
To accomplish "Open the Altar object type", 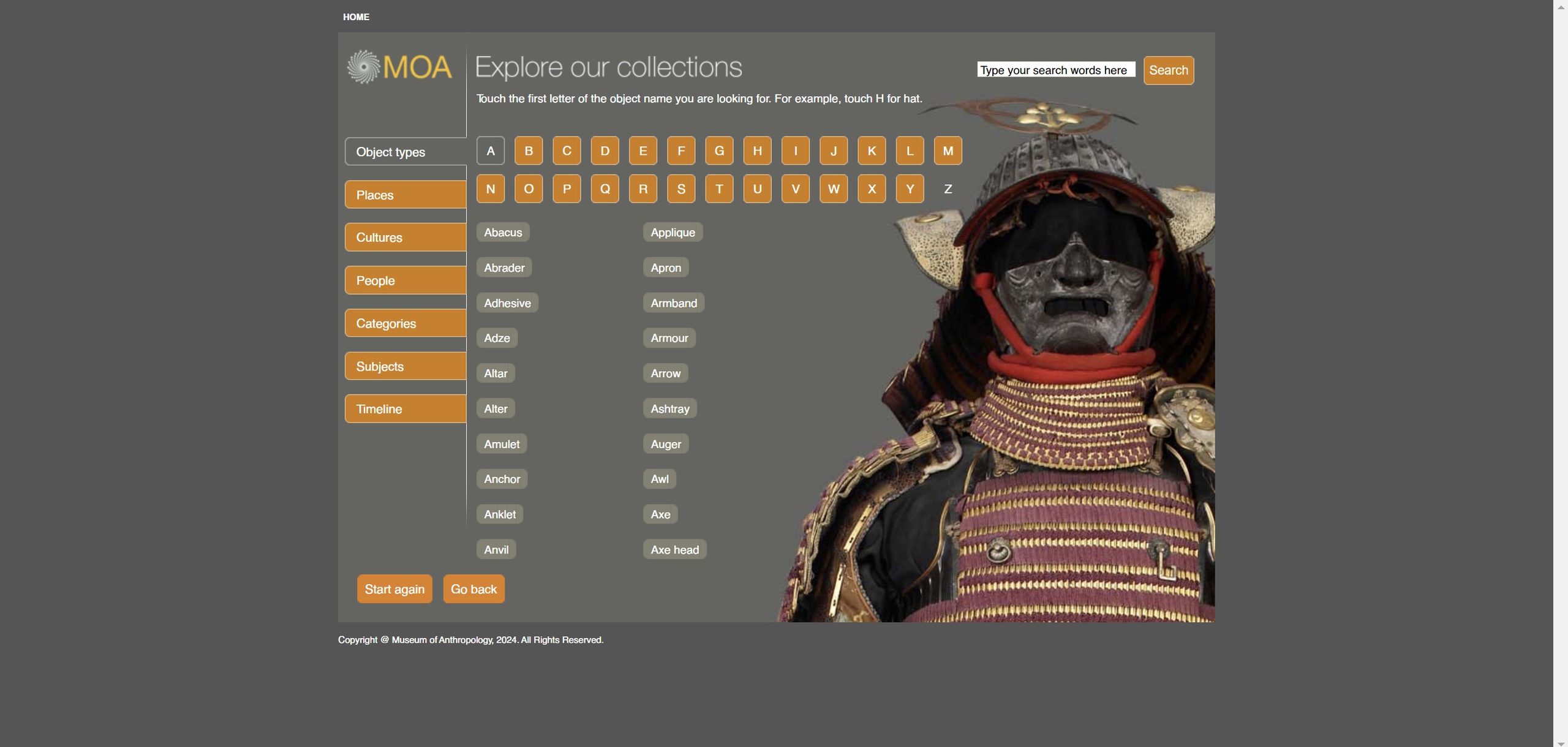I will click(x=496, y=374).
